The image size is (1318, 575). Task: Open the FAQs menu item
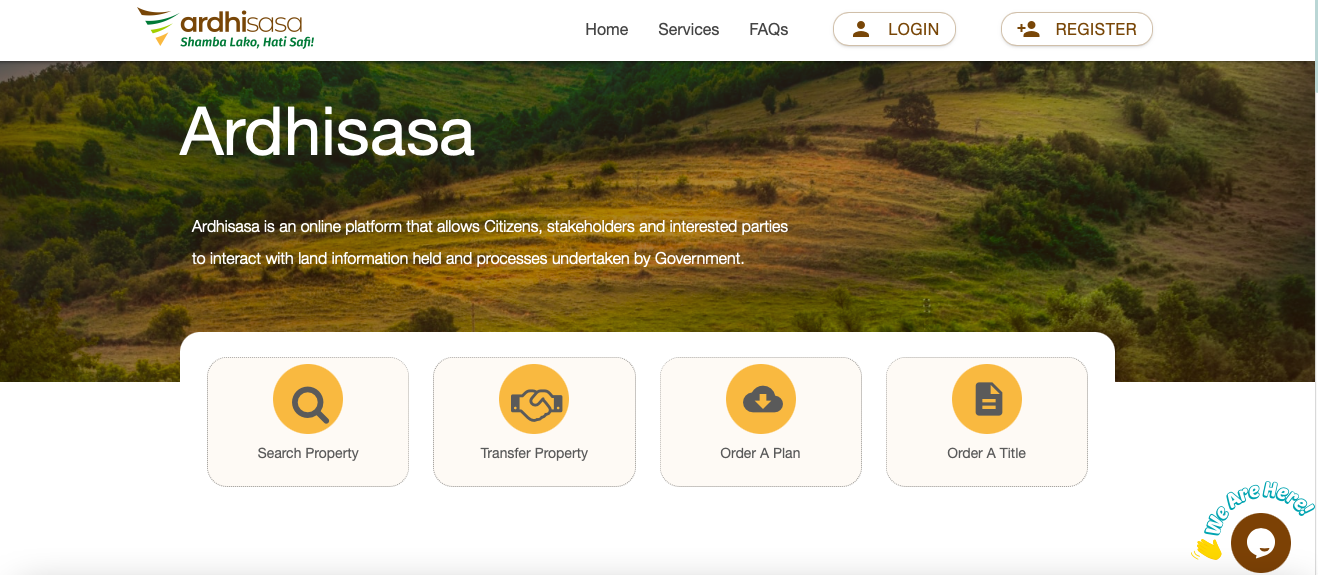(x=769, y=29)
